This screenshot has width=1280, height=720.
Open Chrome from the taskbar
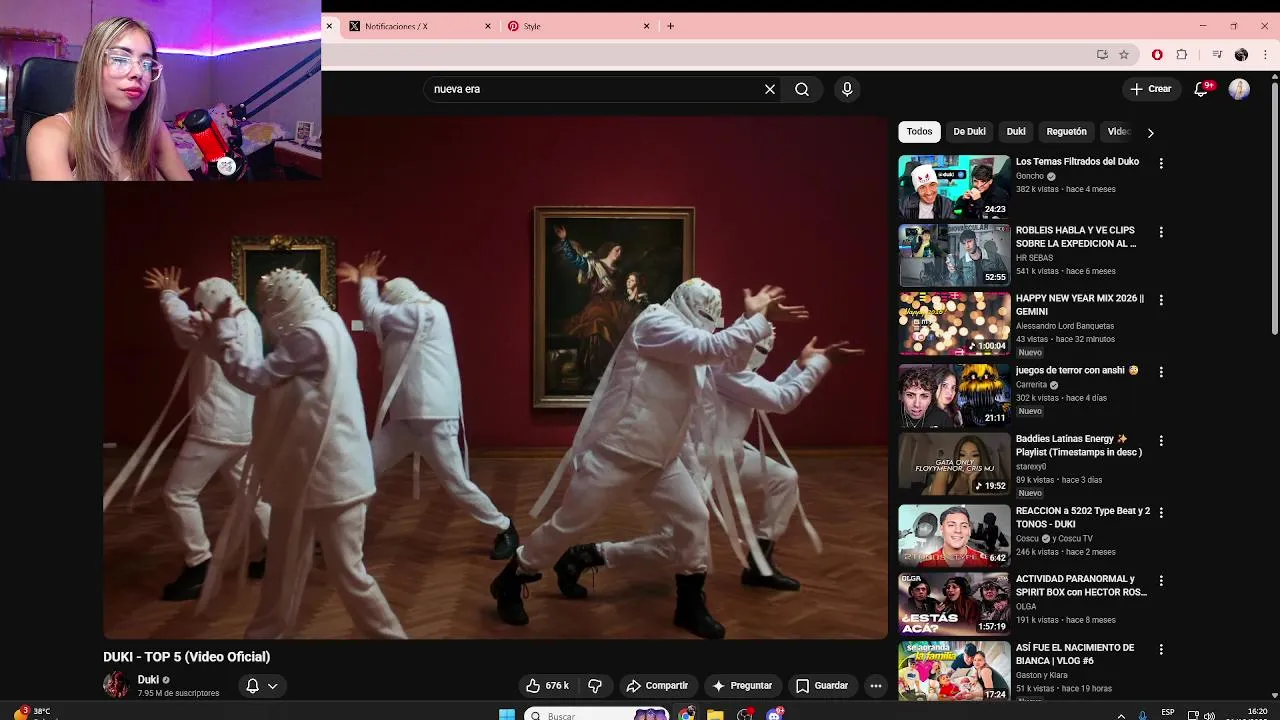[686, 714]
